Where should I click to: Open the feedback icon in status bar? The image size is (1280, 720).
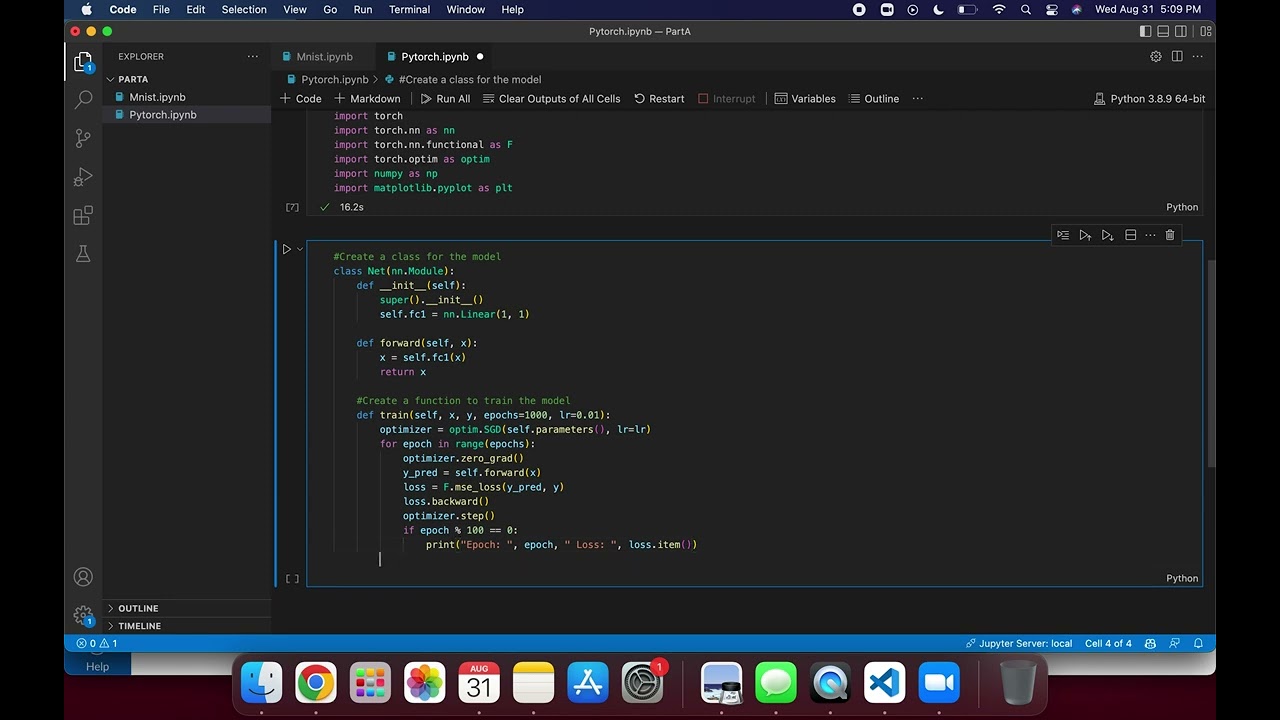[x=1174, y=644]
